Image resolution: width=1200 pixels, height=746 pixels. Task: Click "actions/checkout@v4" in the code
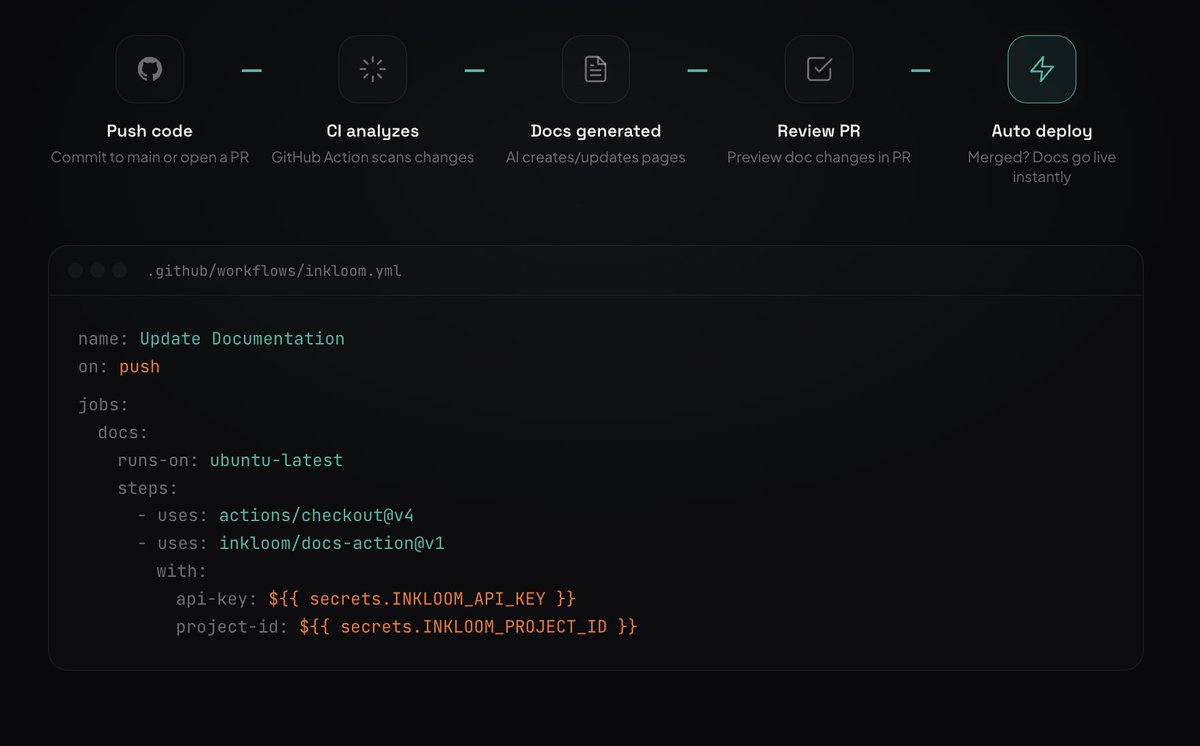pyautogui.click(x=316, y=516)
